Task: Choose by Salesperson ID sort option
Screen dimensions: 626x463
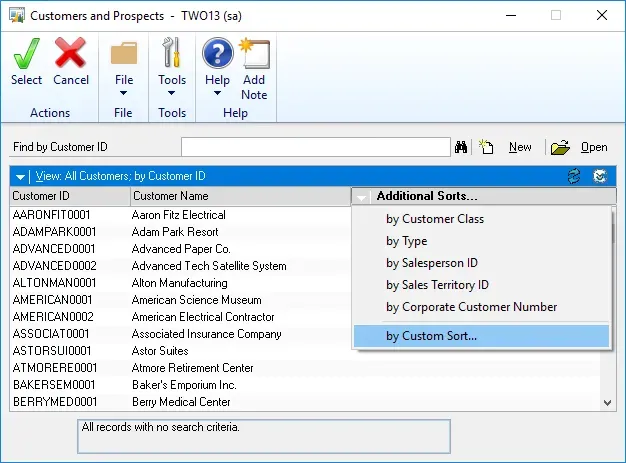Action: tap(432, 263)
